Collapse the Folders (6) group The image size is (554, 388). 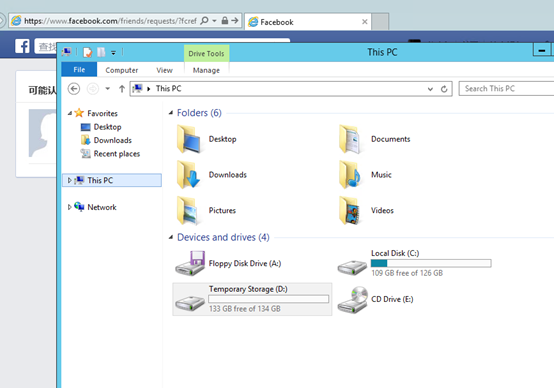pos(171,113)
